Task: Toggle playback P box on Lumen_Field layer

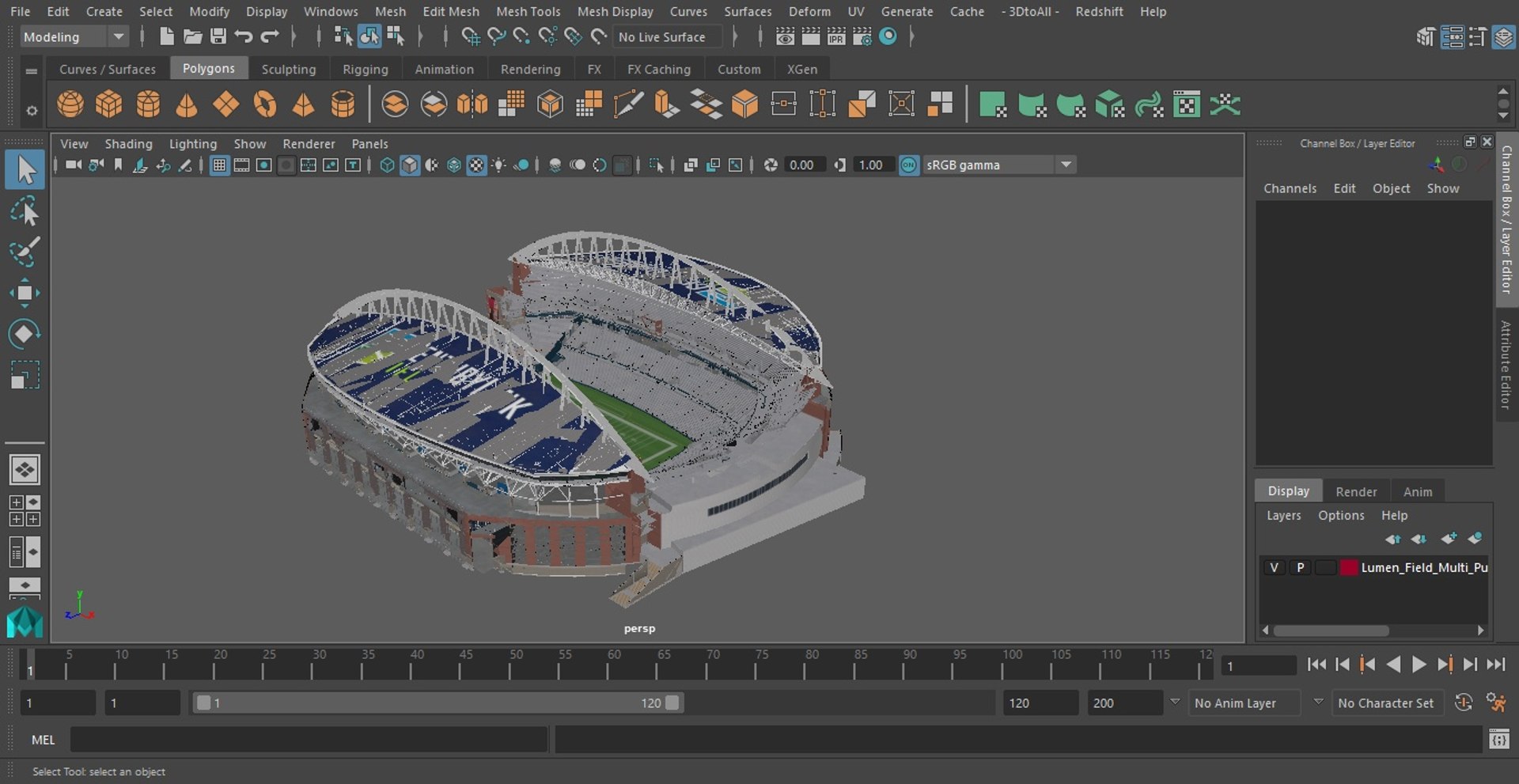Action: click(x=1300, y=568)
